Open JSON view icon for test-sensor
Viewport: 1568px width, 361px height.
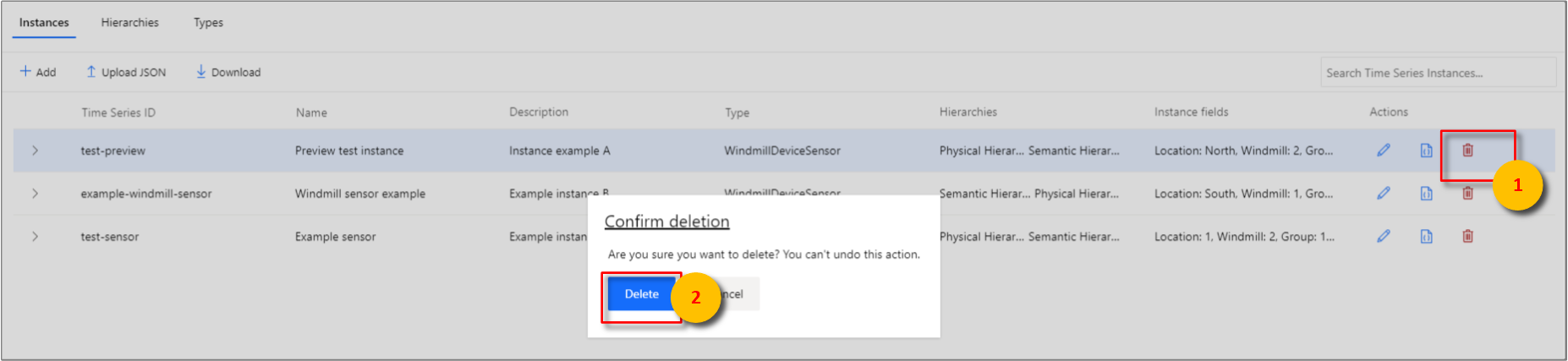click(1426, 237)
